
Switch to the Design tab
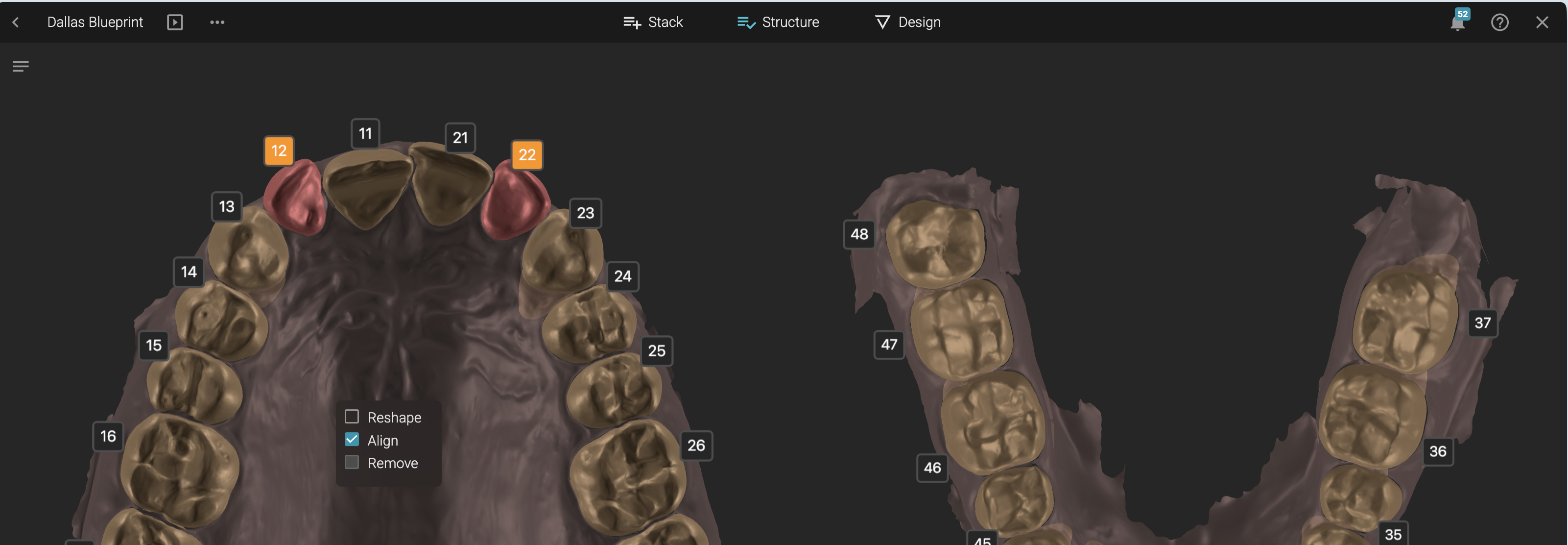(907, 23)
